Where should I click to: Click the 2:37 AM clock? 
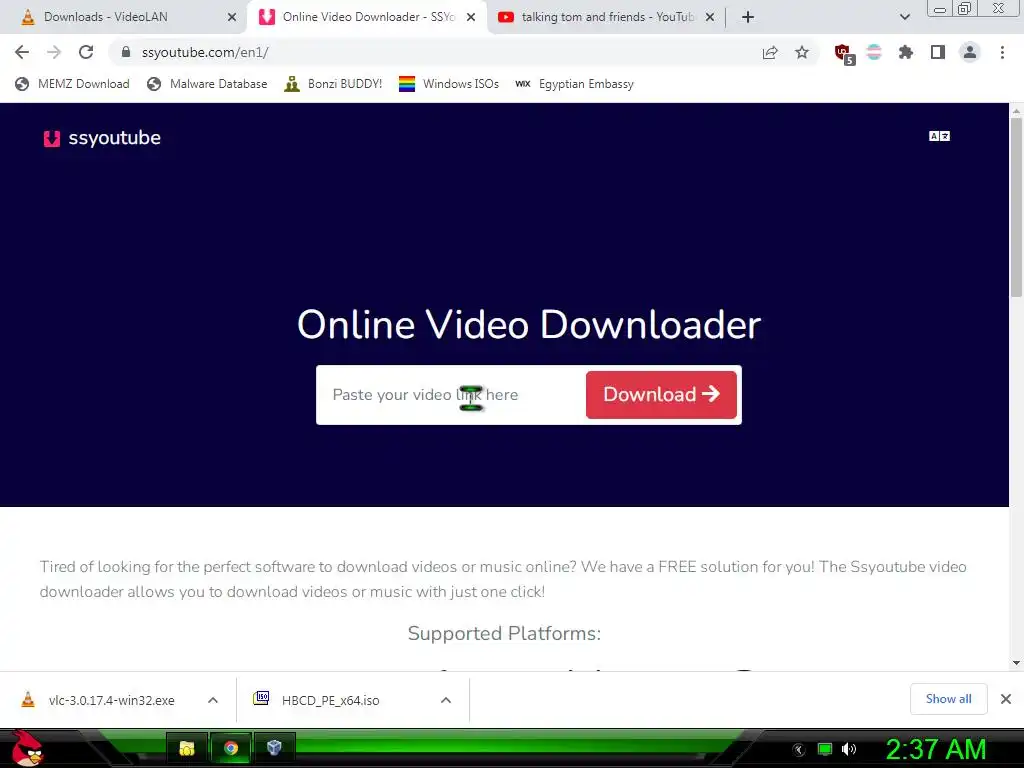pyautogui.click(x=935, y=750)
